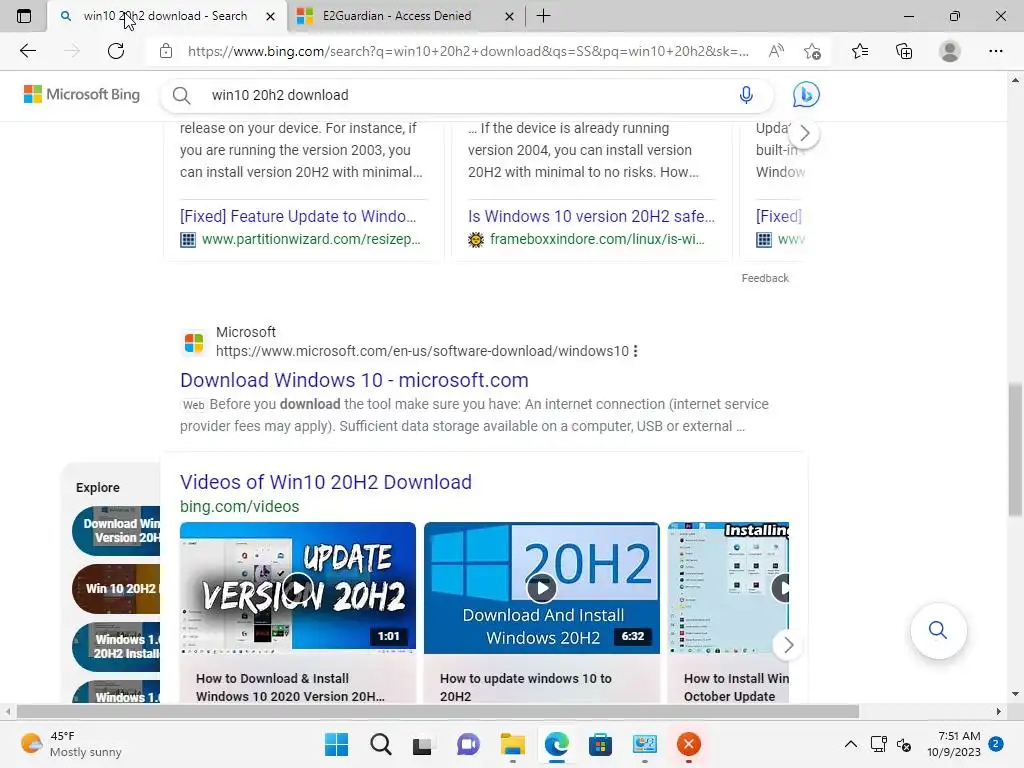Open the Feature Update [Fixed] link
The height and width of the screenshot is (768, 1024).
click(x=298, y=216)
